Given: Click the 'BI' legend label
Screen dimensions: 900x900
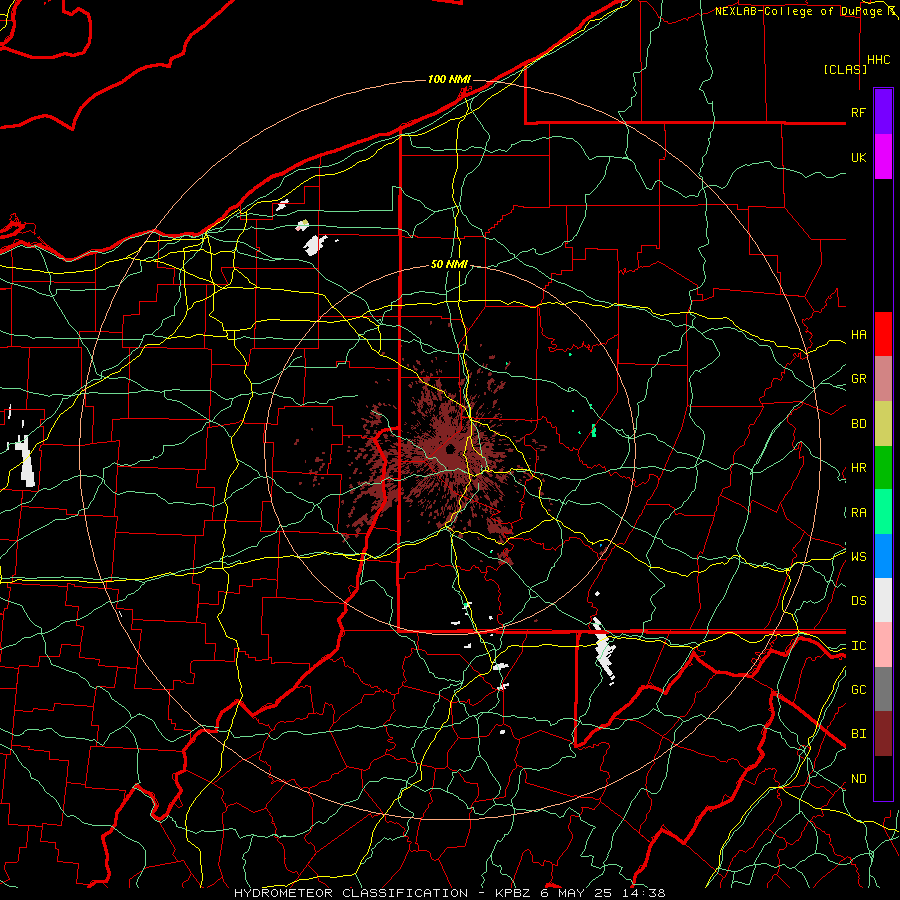Looking at the screenshot, I should pos(858,734).
